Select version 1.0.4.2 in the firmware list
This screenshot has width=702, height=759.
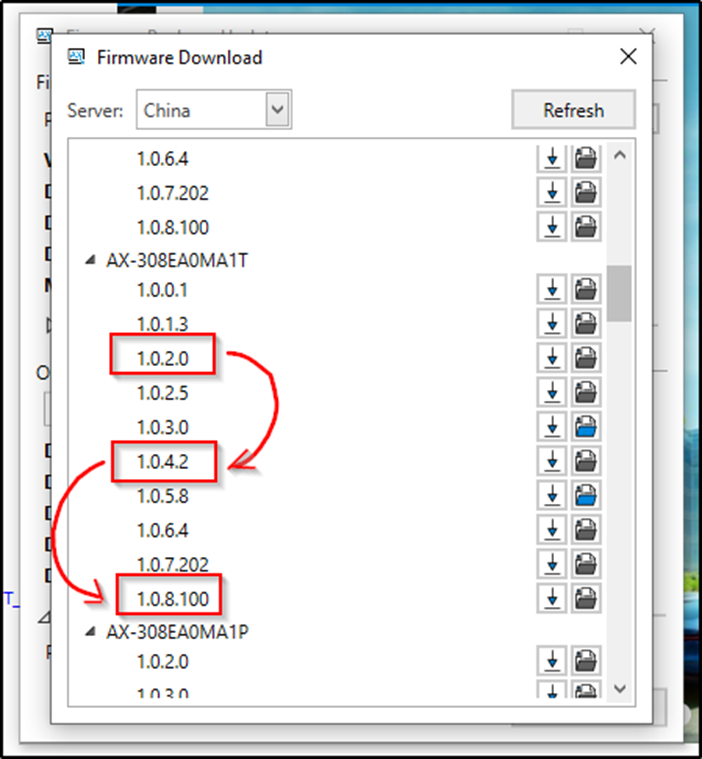click(x=163, y=461)
